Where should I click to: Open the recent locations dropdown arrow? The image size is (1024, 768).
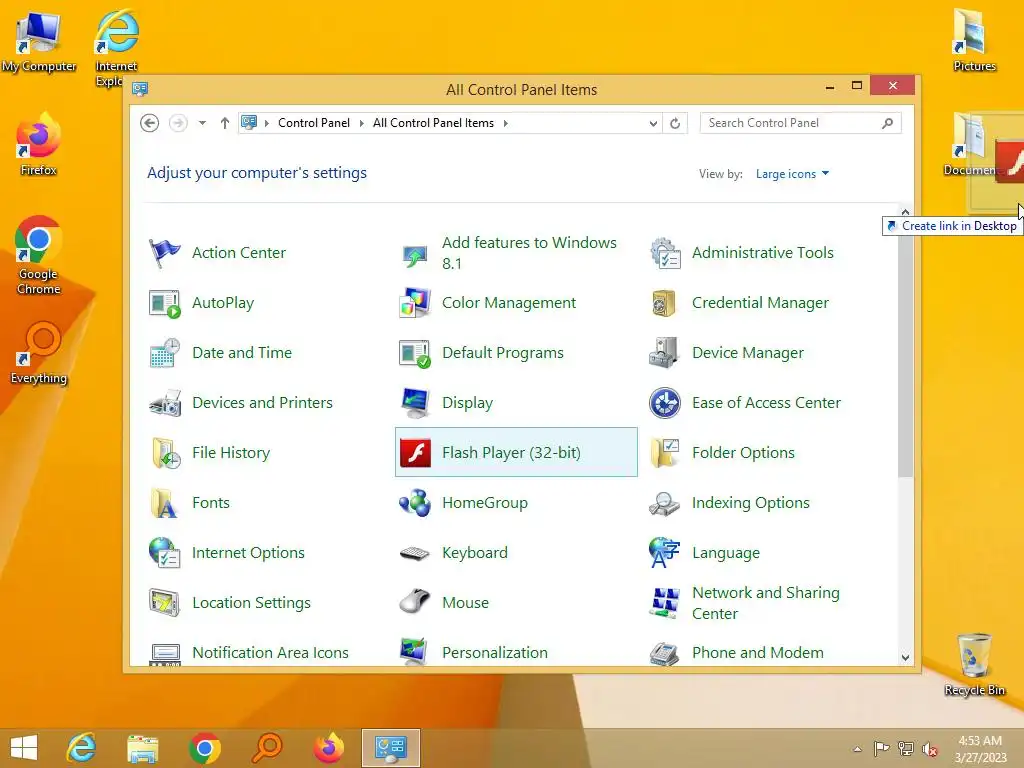tap(202, 123)
